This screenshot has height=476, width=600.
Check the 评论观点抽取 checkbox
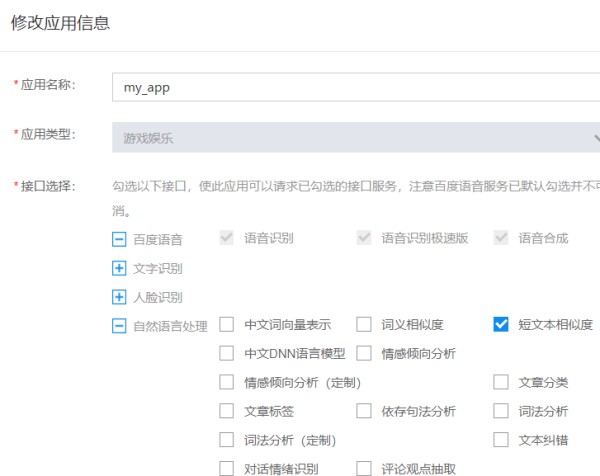(364, 468)
